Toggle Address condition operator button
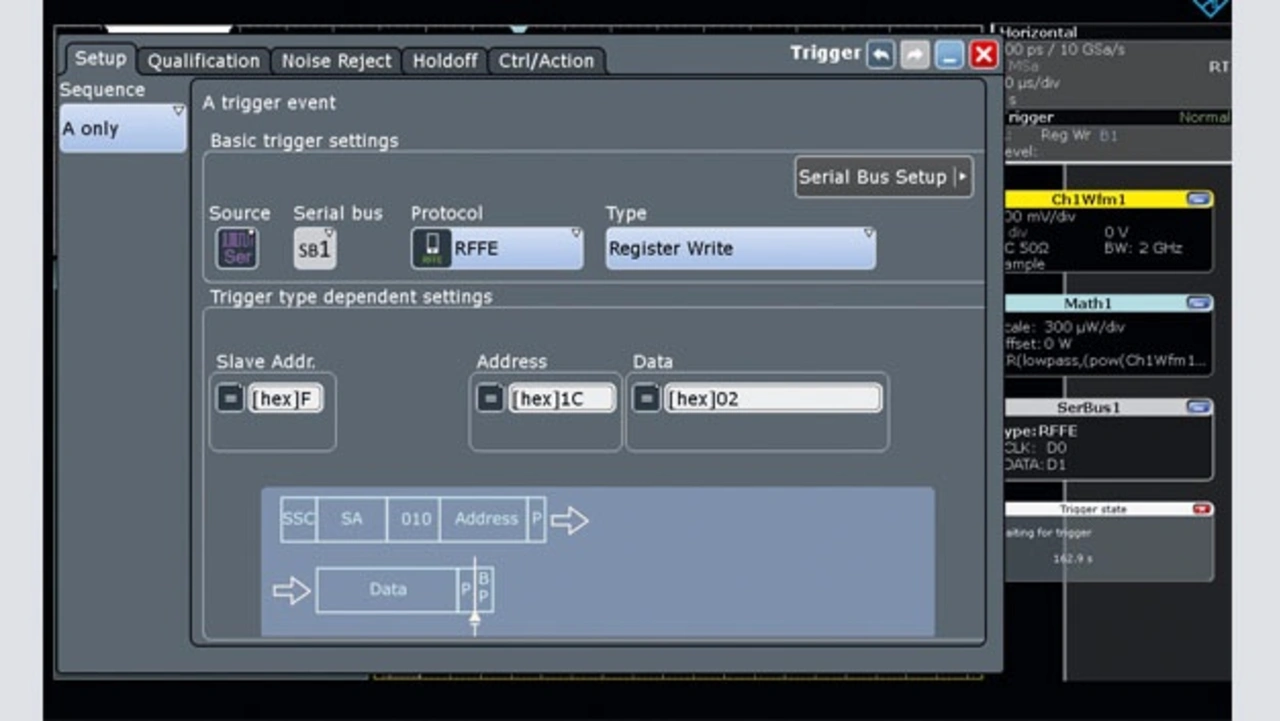This screenshot has width=1280, height=721. pyautogui.click(x=490, y=399)
